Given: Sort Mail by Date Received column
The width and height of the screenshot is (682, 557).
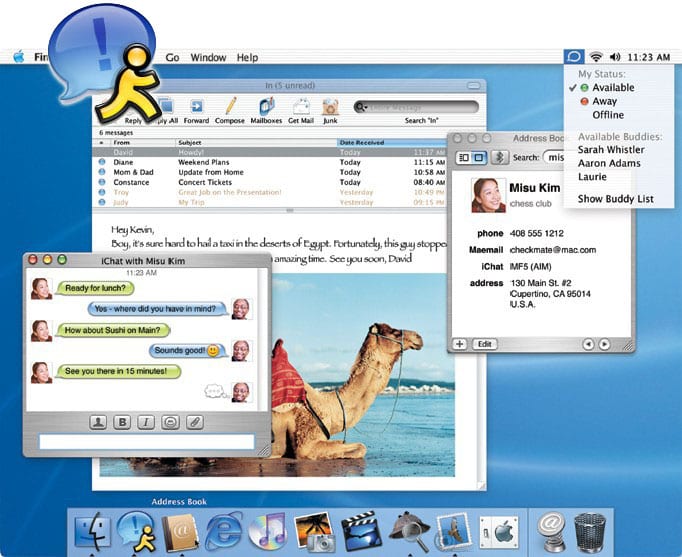Looking at the screenshot, I should coord(391,142).
